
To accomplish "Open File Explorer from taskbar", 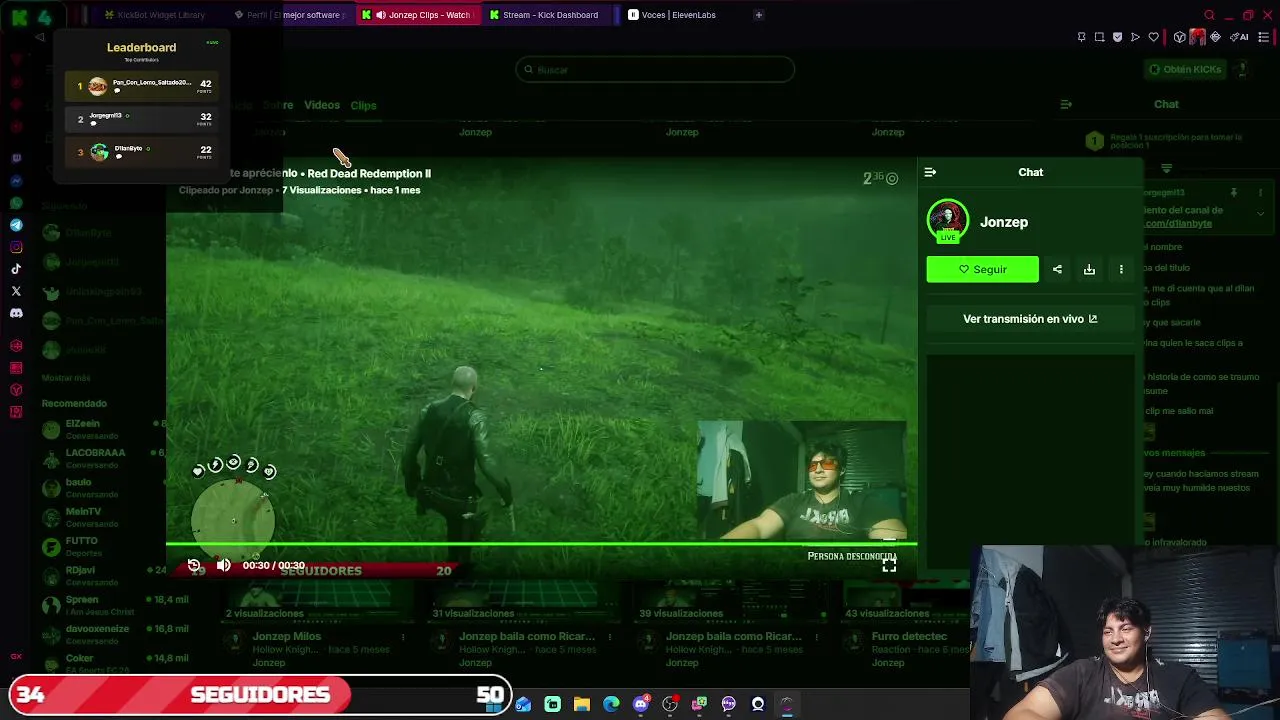I will tap(582, 704).
